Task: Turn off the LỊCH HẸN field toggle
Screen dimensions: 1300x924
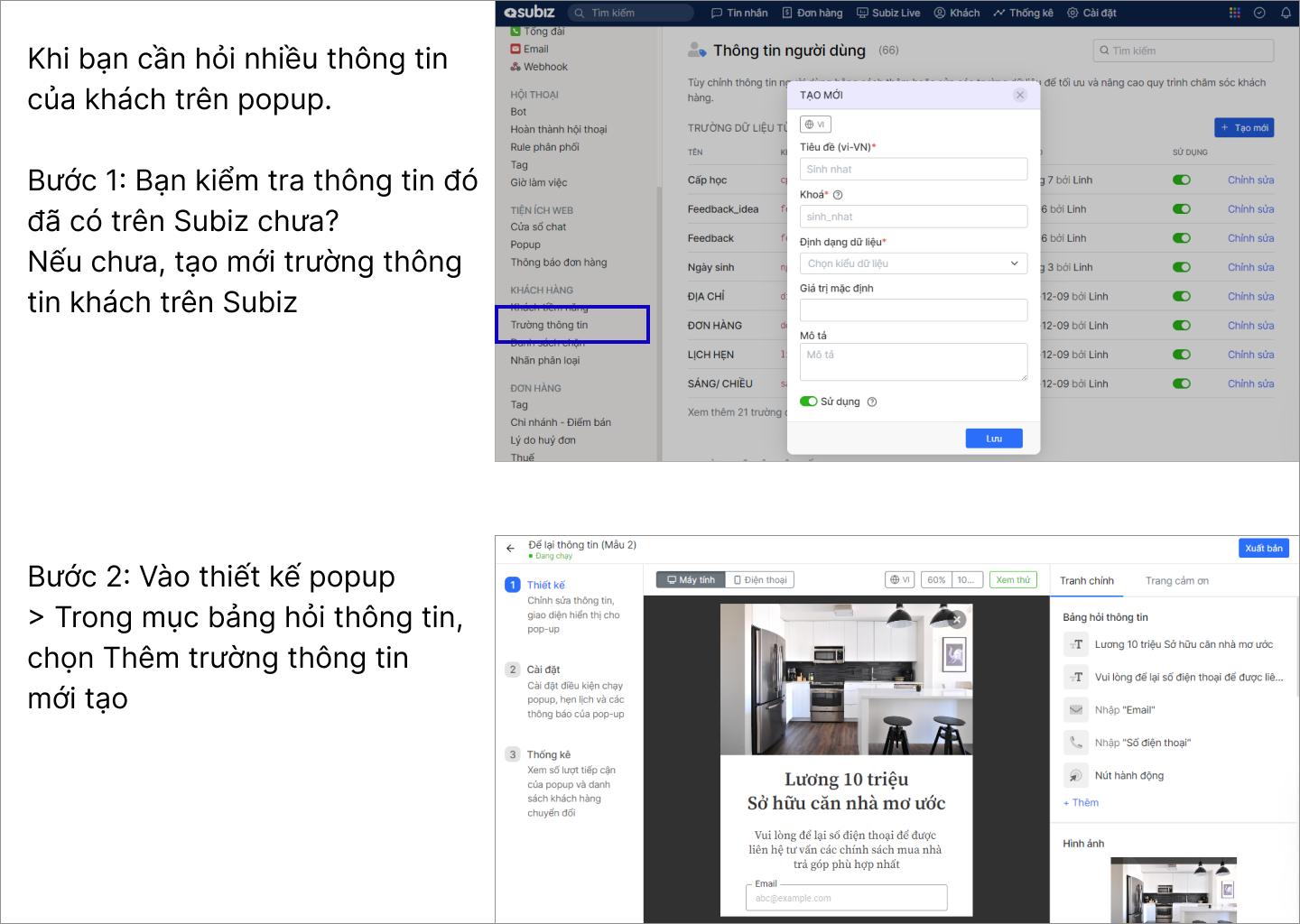Action: click(1181, 355)
